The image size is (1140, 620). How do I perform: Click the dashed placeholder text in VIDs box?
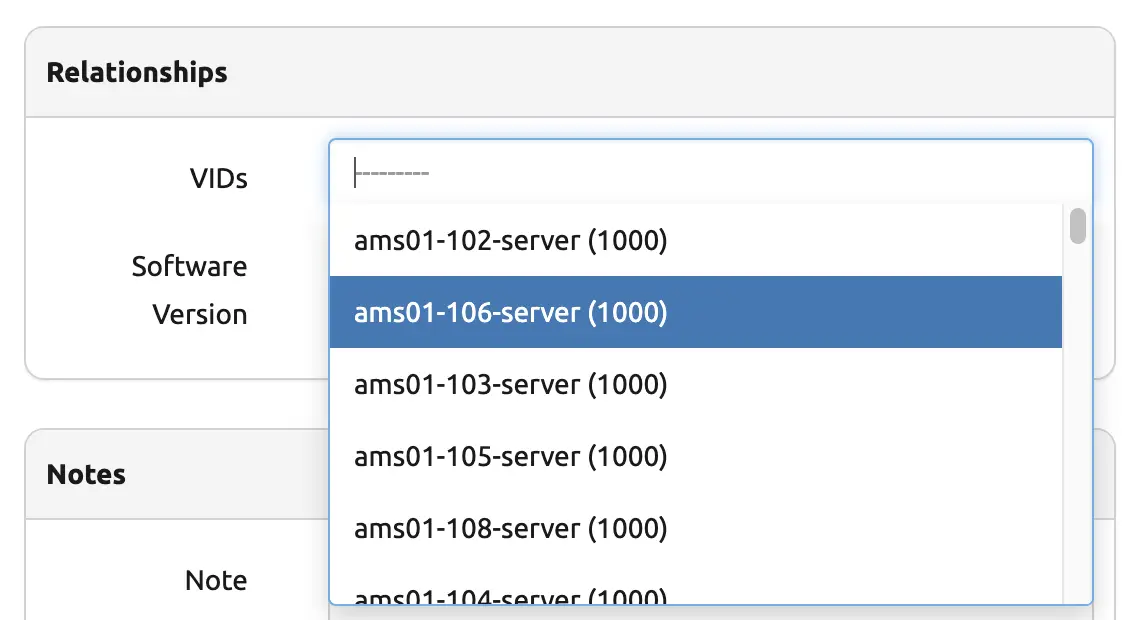click(x=393, y=174)
